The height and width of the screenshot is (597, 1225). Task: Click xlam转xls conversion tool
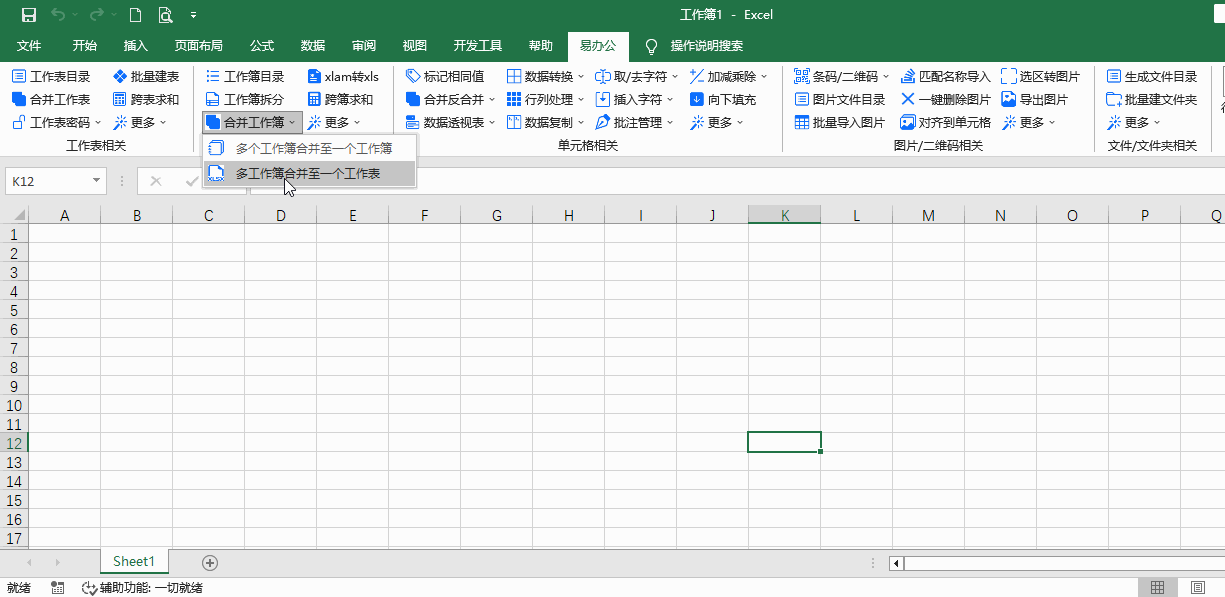click(343, 76)
